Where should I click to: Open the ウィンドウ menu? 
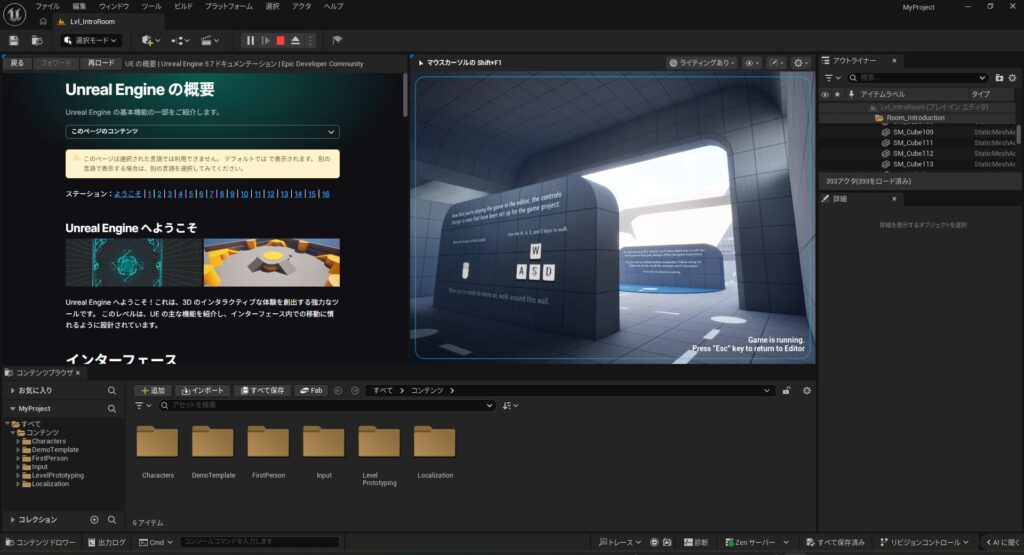[113, 6]
